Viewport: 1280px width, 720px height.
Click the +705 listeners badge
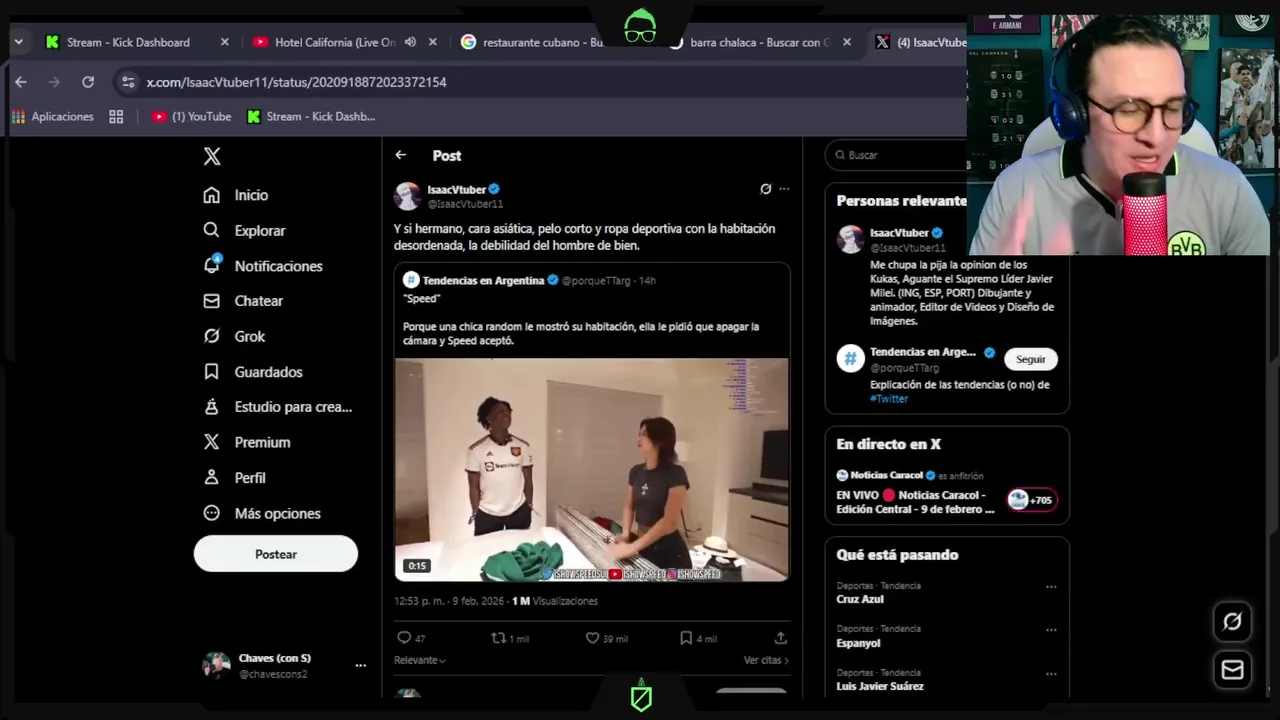pyautogui.click(x=1032, y=500)
